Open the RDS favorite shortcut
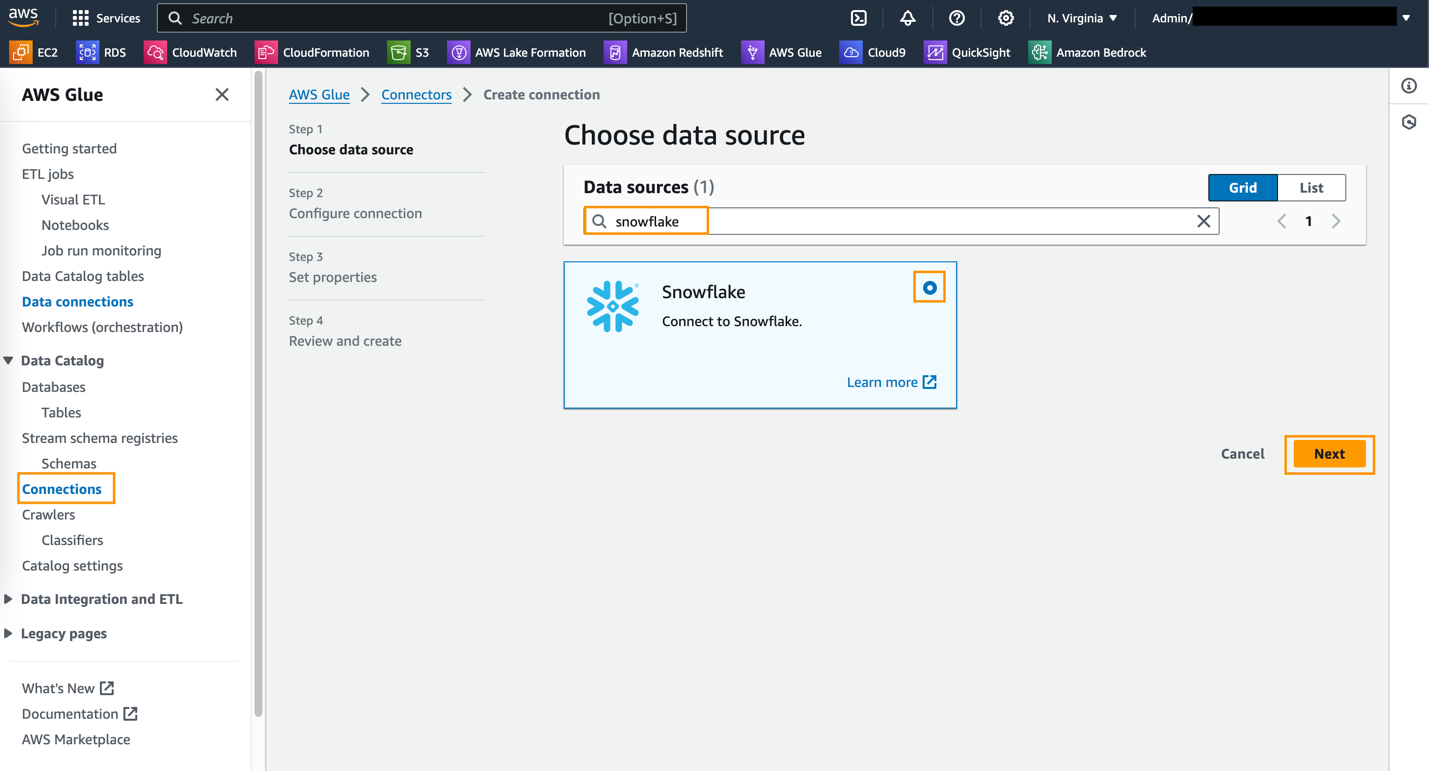1429x771 pixels. click(x=102, y=52)
